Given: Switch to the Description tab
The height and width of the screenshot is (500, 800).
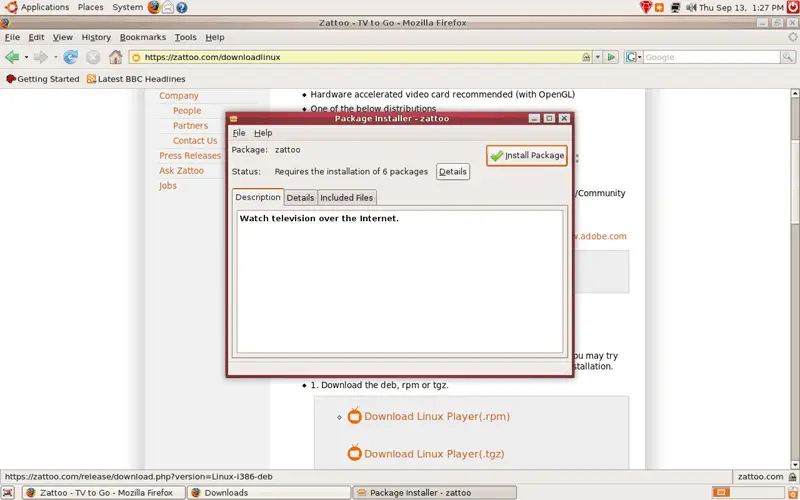Looking at the screenshot, I should (258, 197).
